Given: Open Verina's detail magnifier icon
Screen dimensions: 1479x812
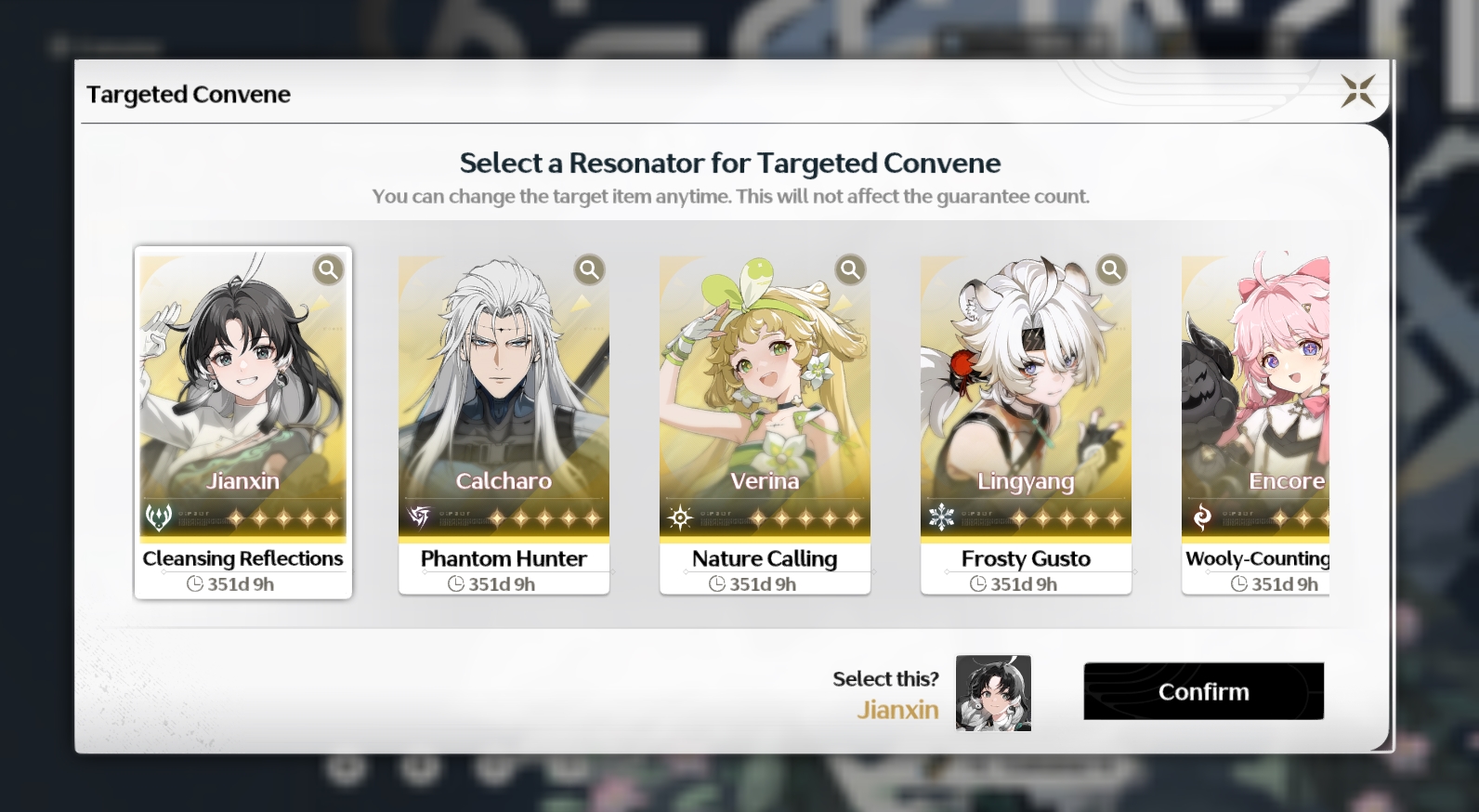Looking at the screenshot, I should coord(850,269).
